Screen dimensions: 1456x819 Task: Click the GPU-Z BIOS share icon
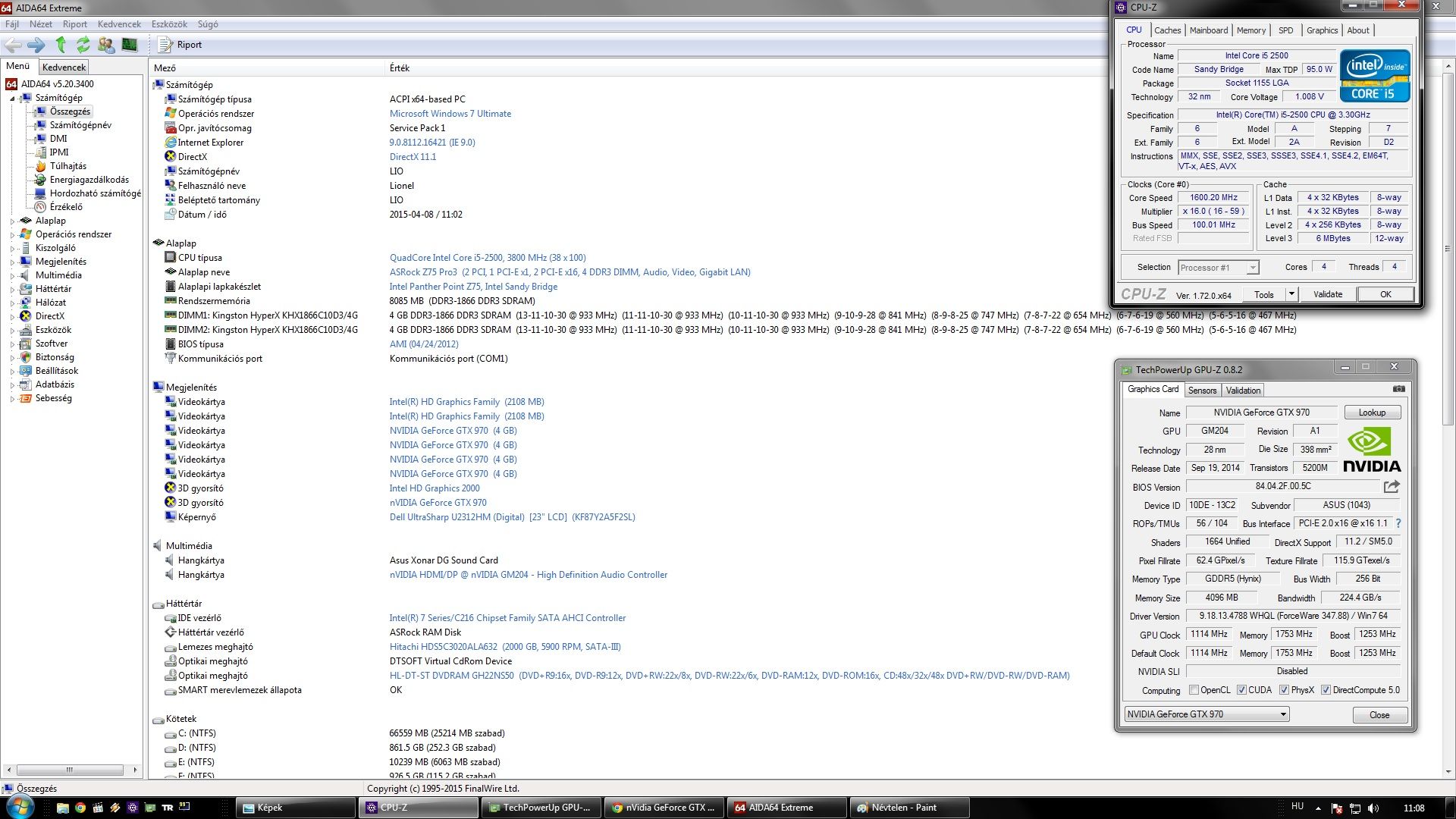pyautogui.click(x=1392, y=486)
